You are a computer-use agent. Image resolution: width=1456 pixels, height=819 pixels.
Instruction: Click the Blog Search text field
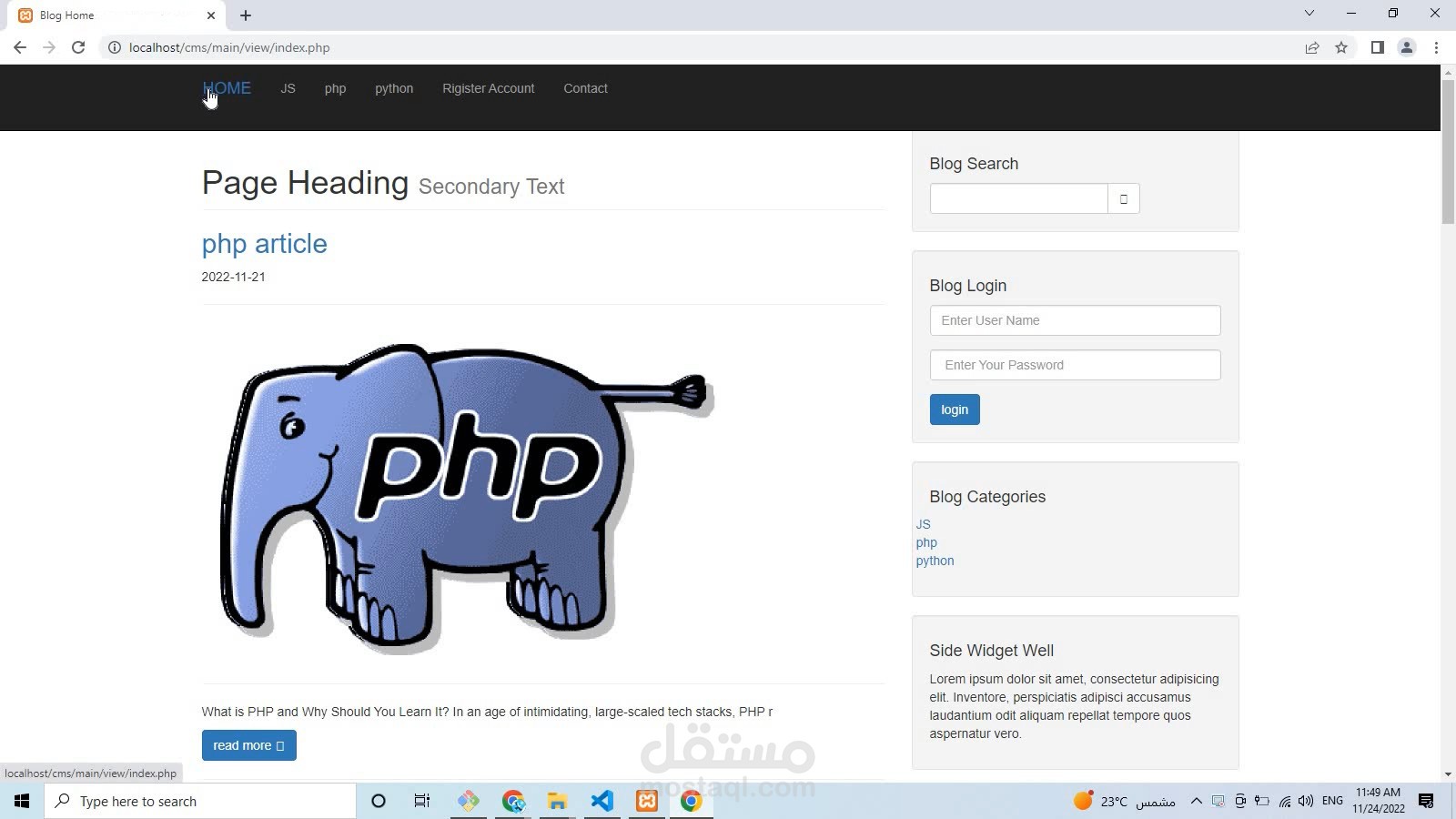pyautogui.click(x=1018, y=198)
